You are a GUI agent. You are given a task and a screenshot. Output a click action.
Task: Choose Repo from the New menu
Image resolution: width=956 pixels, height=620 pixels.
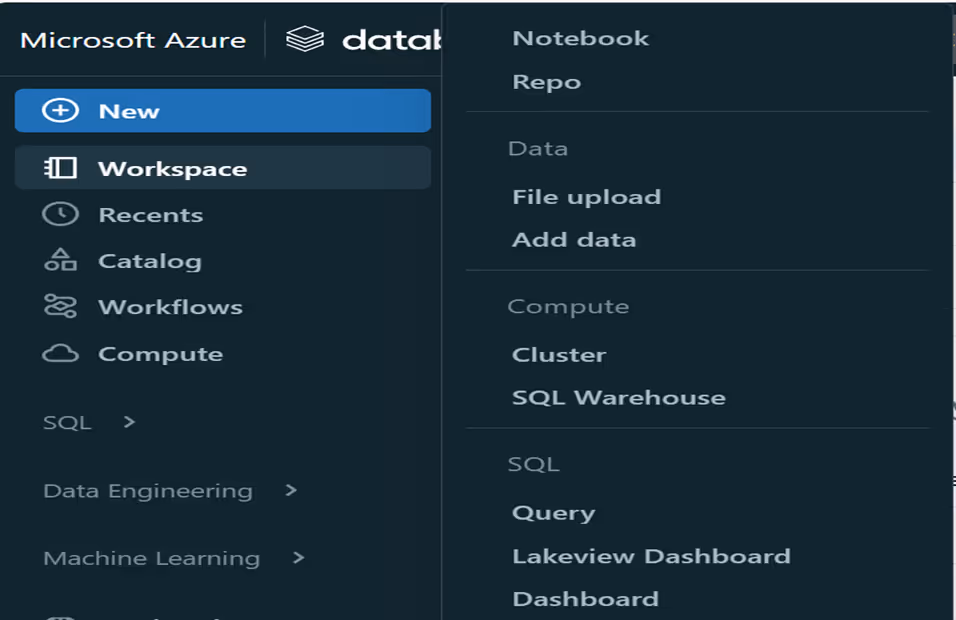[546, 82]
